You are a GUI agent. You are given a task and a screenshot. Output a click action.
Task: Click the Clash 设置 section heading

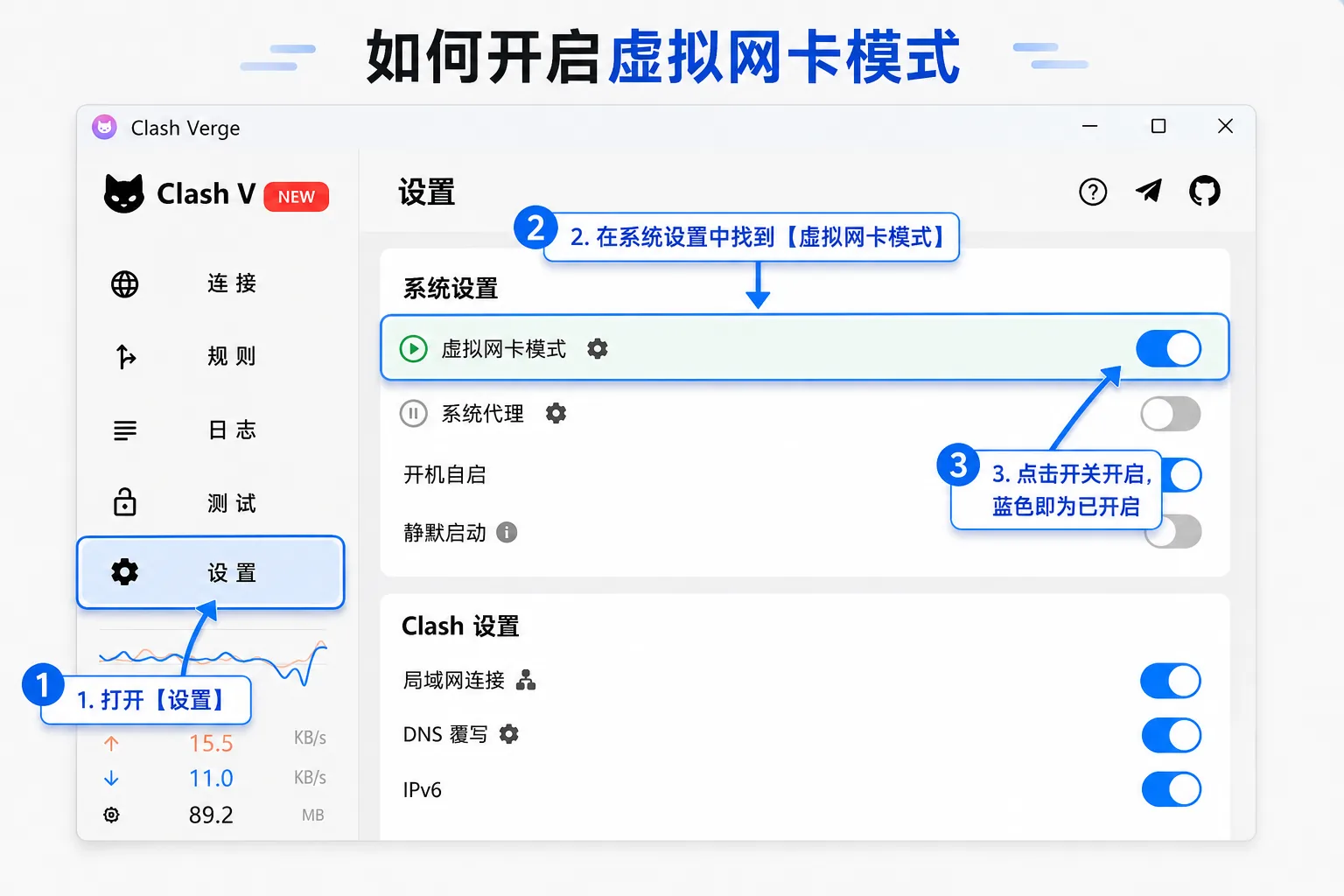click(460, 626)
